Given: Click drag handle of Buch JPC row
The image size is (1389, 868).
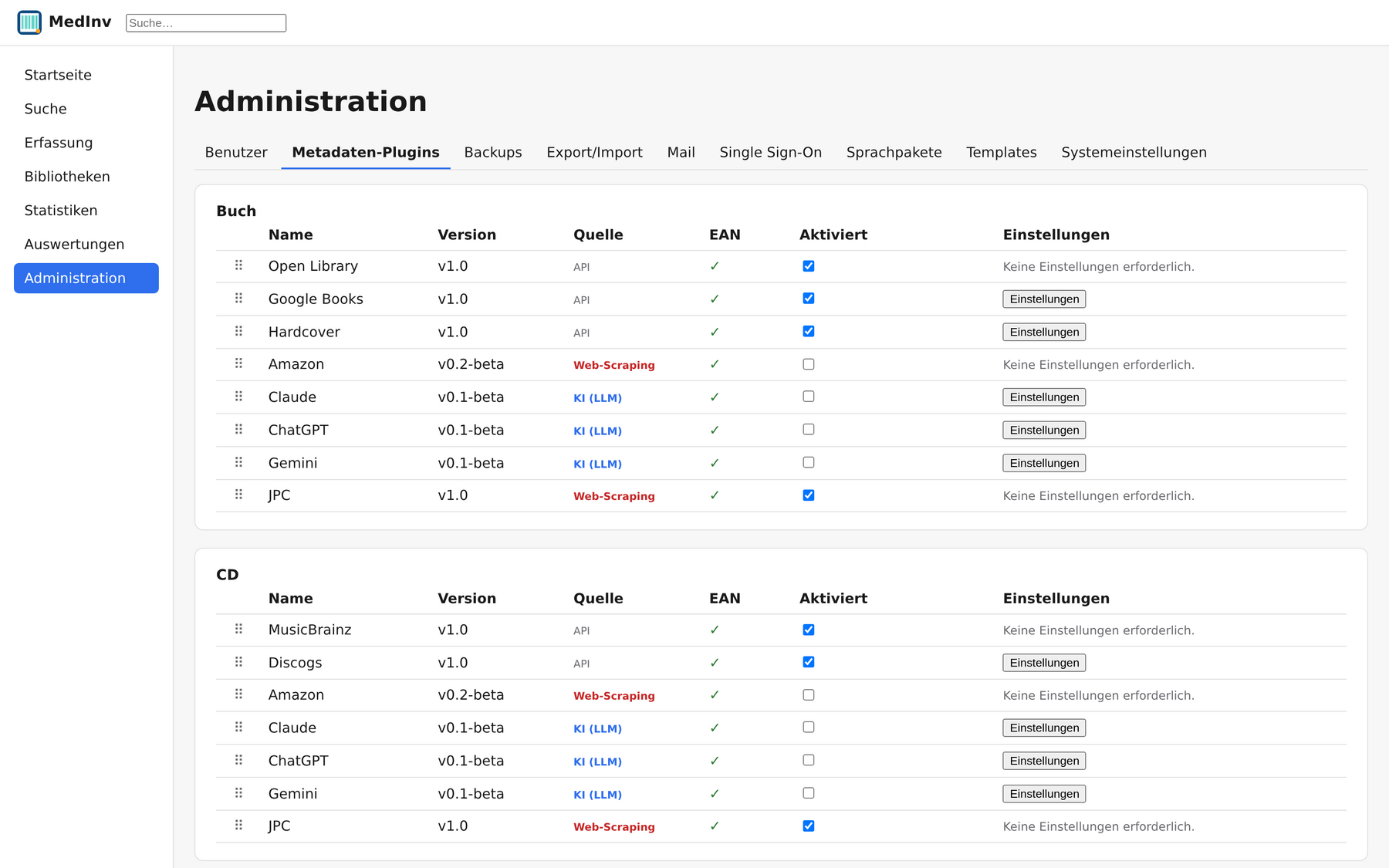Looking at the screenshot, I should click(x=238, y=495).
